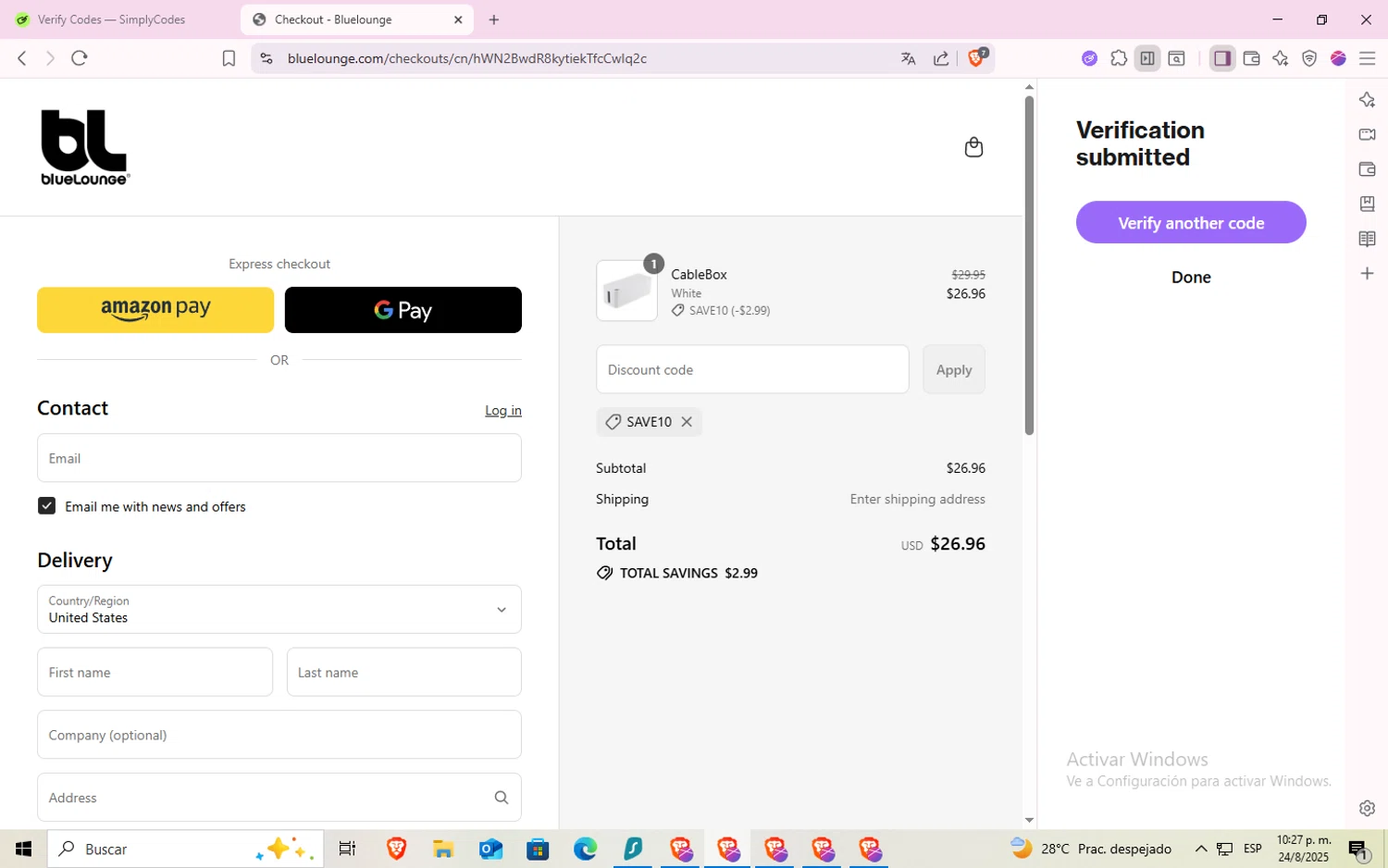
Task: Open tab search toolbar icon
Action: pyautogui.click(x=1176, y=58)
